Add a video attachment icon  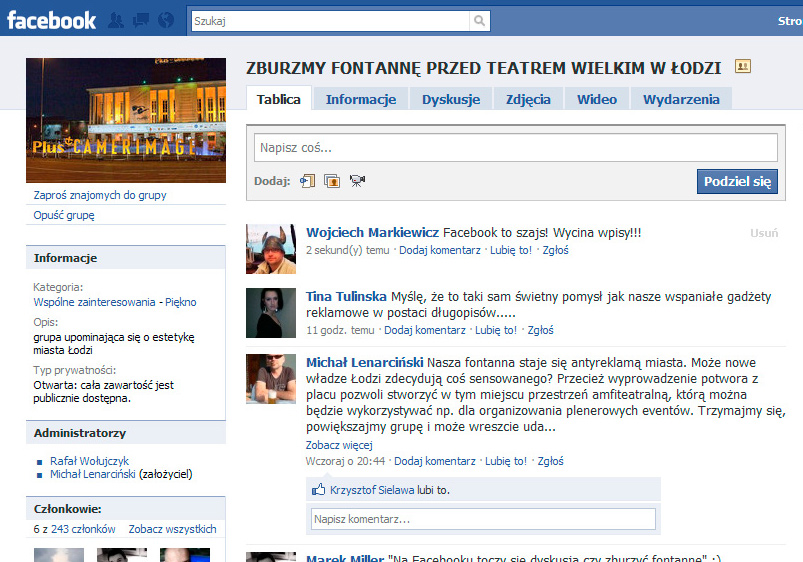[357, 181]
